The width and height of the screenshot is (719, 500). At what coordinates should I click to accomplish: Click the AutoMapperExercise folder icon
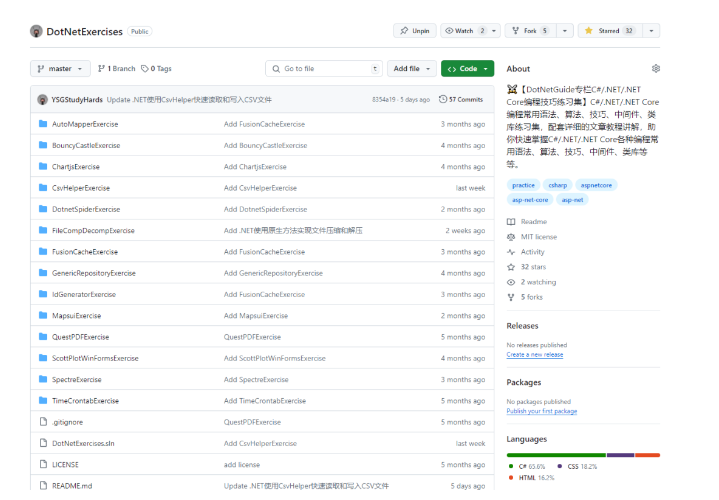43,124
